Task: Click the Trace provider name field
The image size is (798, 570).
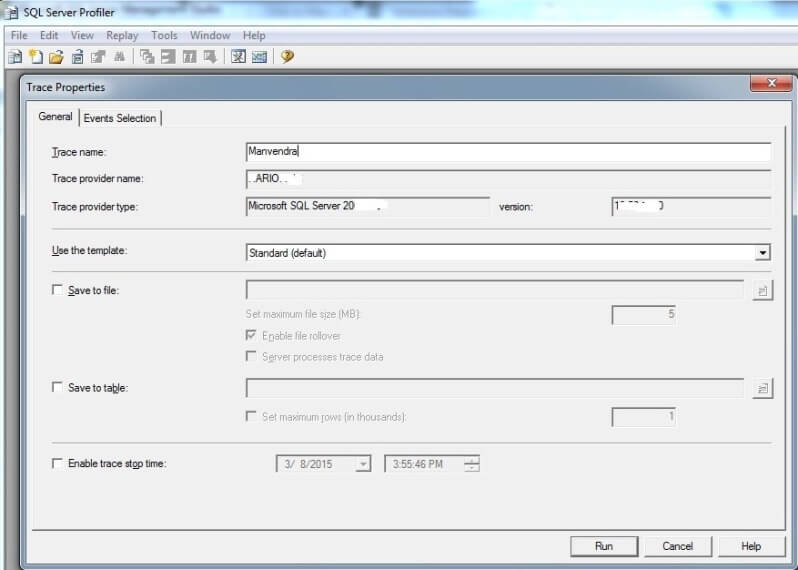Action: coord(508,179)
